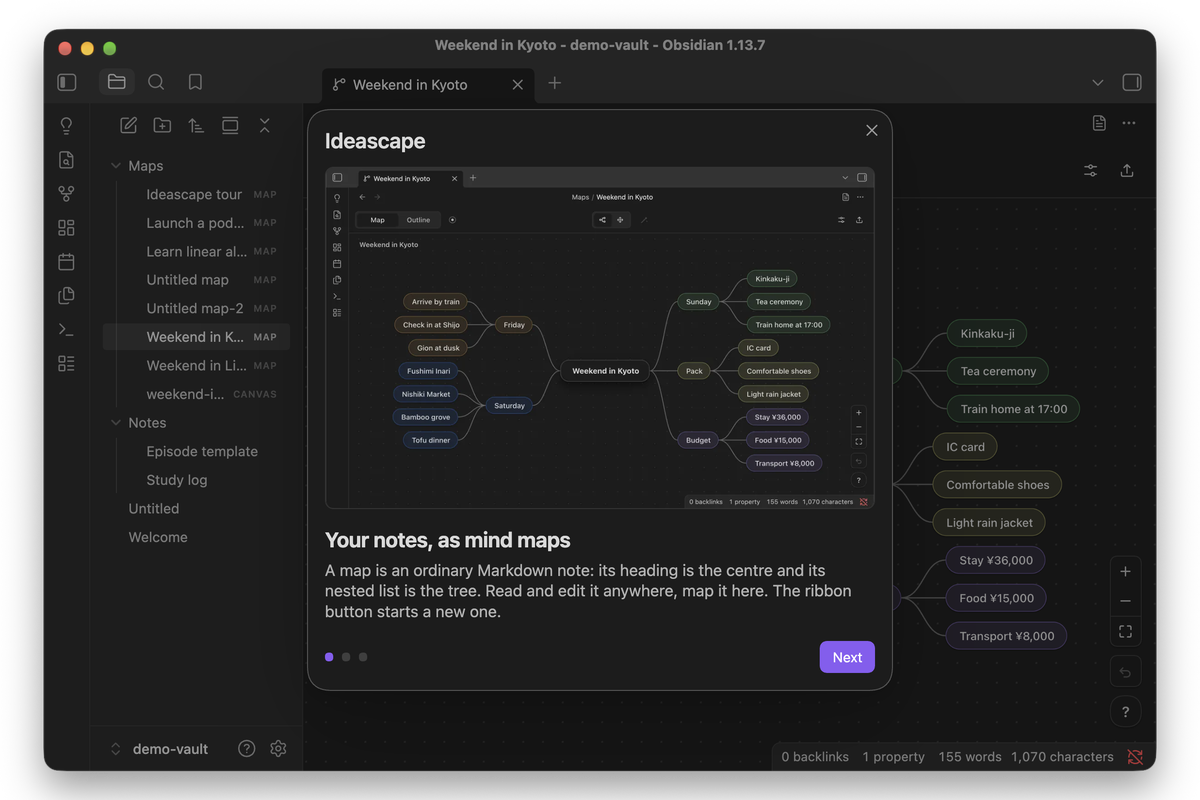Create a new note icon
Screen dimensions: 1200x800
[x=128, y=125]
